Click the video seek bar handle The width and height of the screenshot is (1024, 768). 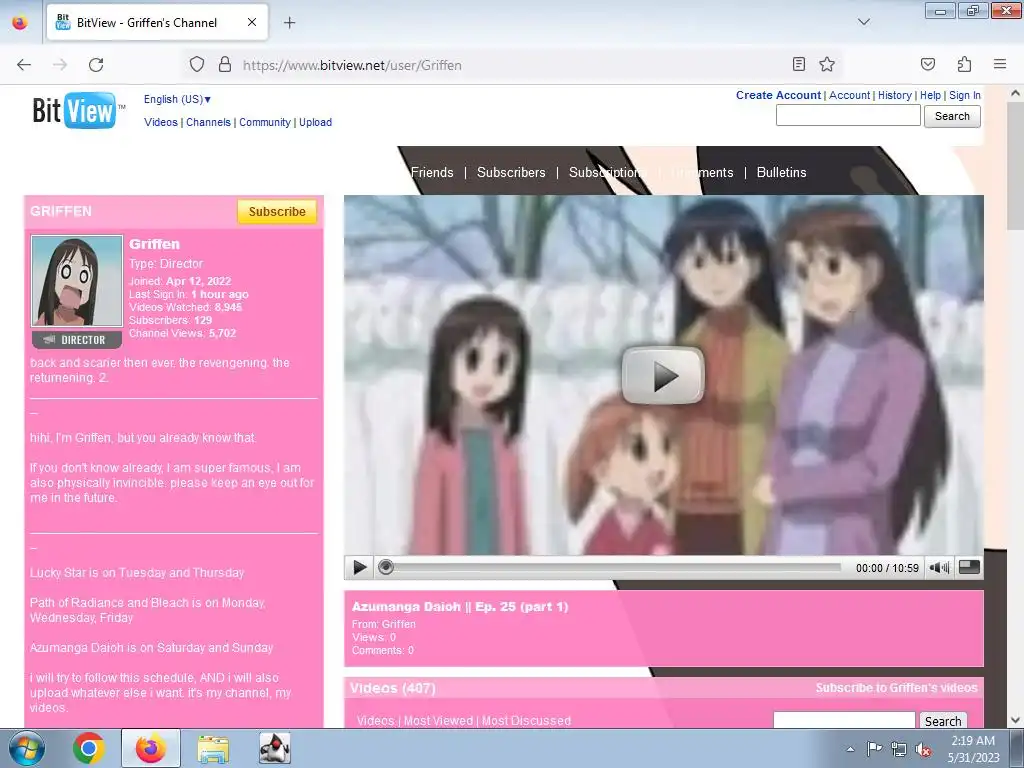pos(386,567)
